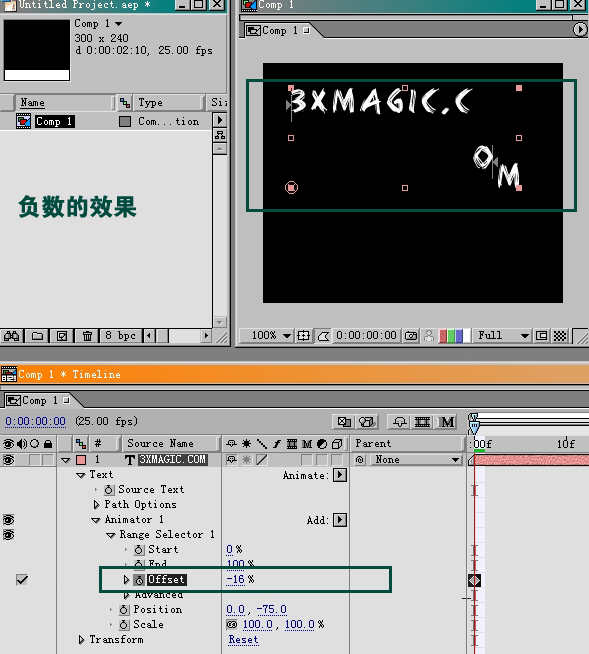The height and width of the screenshot is (654, 589).
Task: Toggle stopwatch for Start property
Action: [x=139, y=550]
